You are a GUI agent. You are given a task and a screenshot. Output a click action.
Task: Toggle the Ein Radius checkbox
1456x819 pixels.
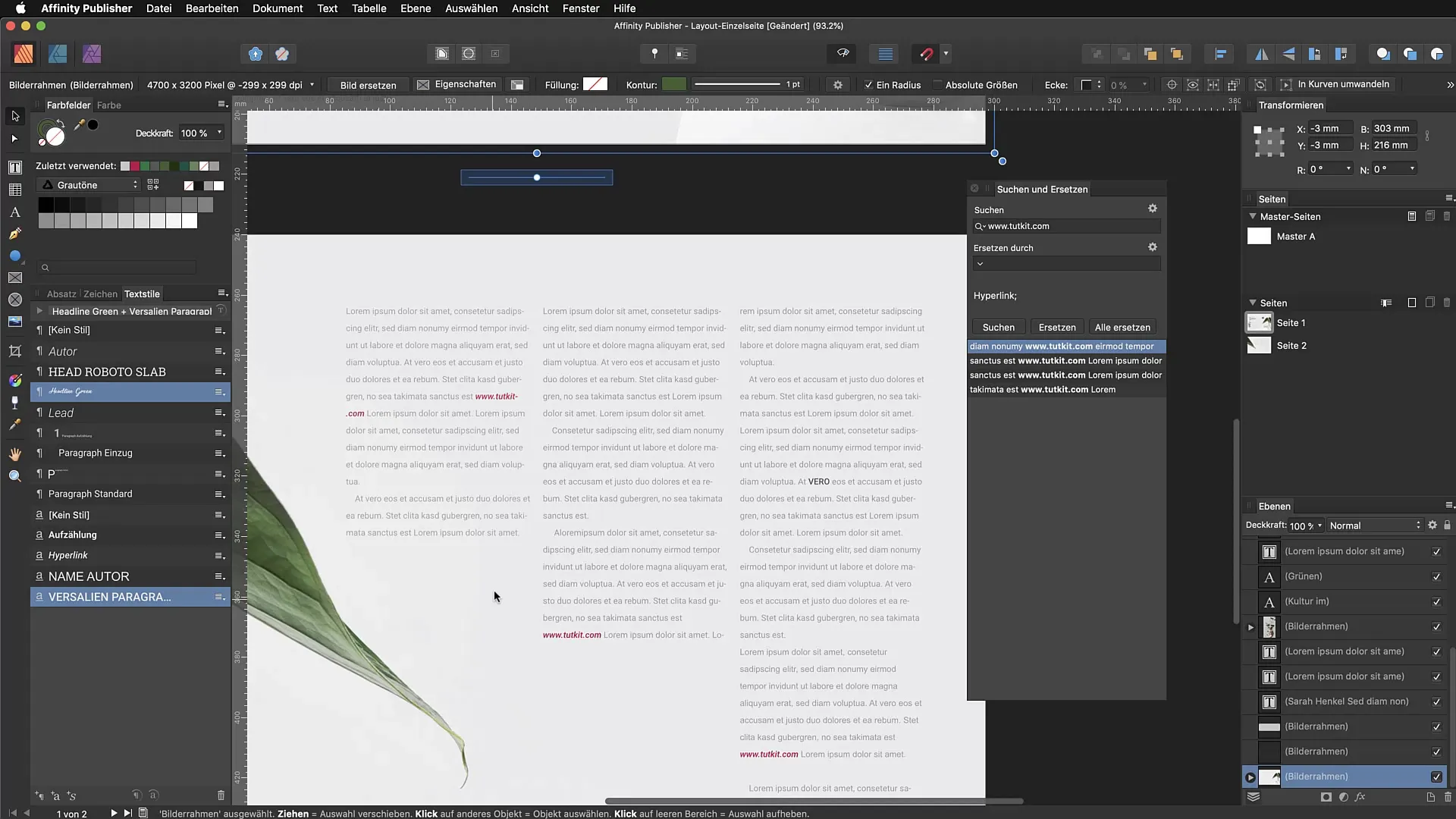coord(869,85)
